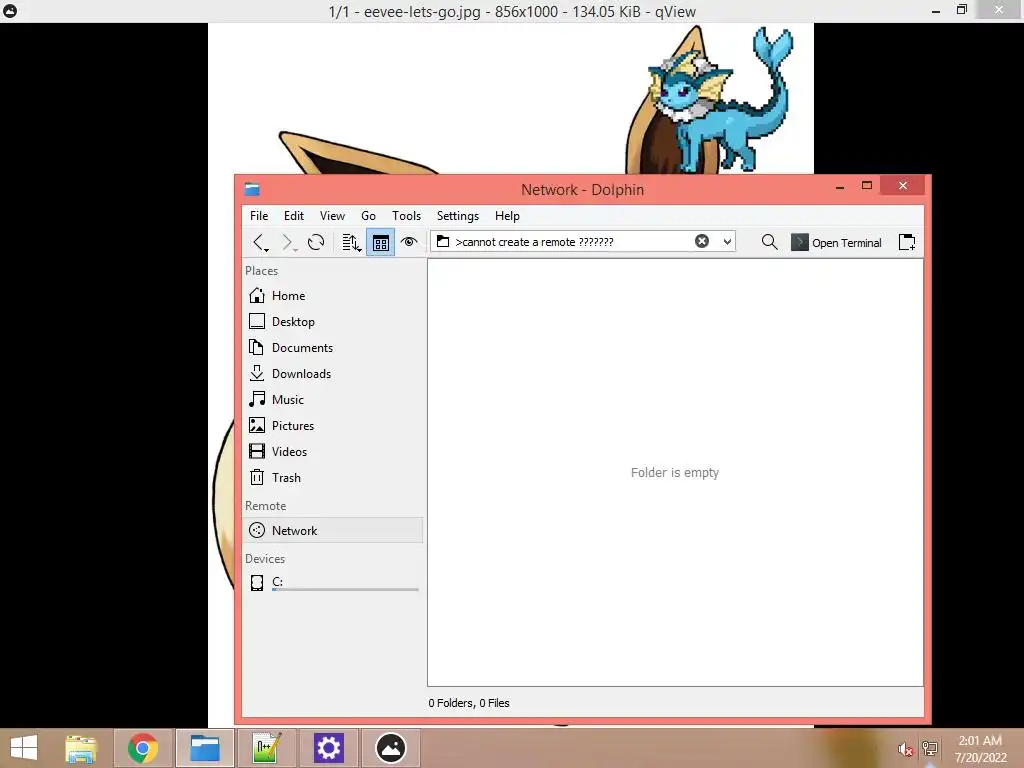The width and height of the screenshot is (1024, 768).
Task: Select Network under Remote
Action: click(333, 530)
